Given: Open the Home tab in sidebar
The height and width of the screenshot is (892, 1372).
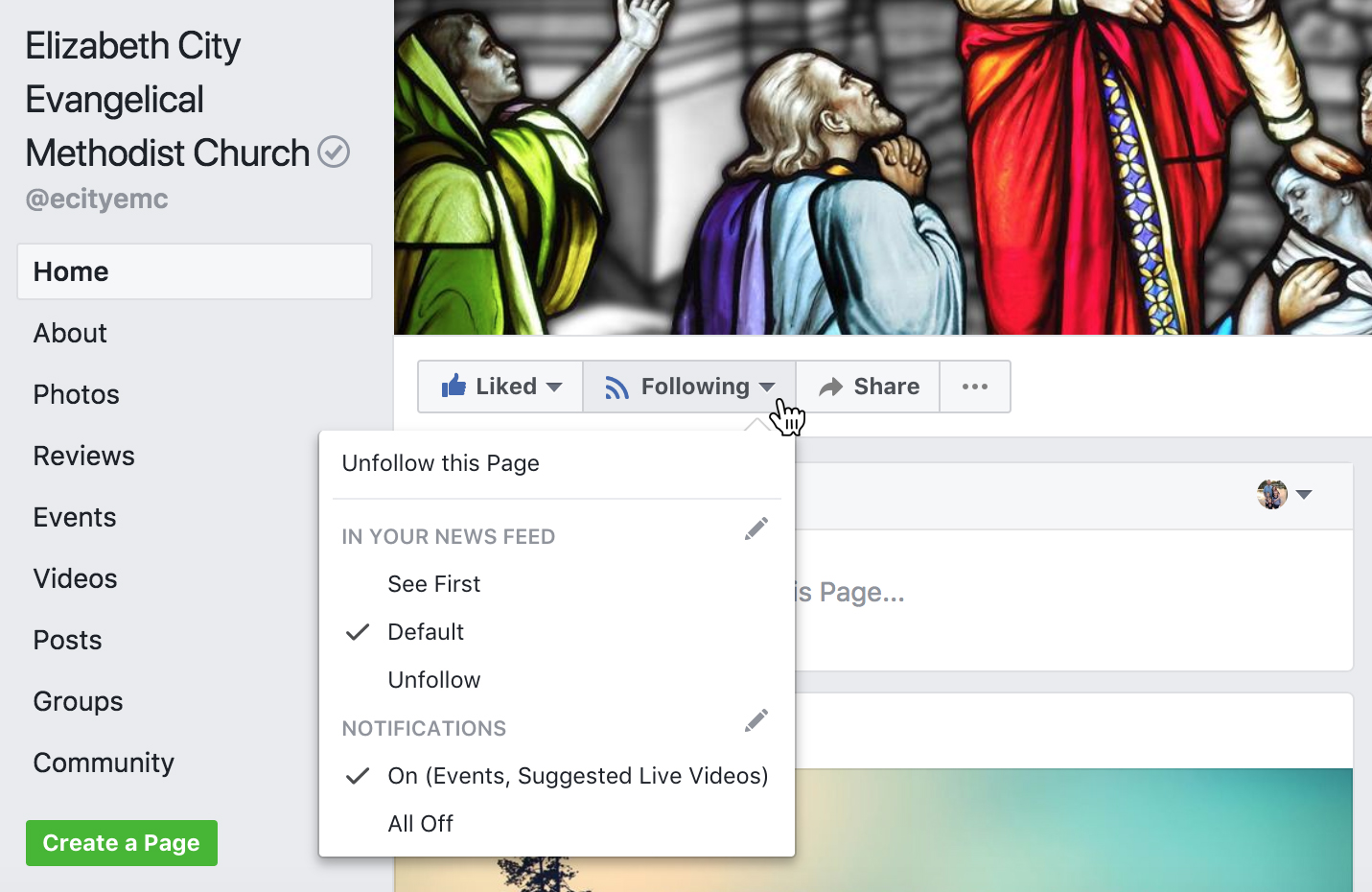Looking at the screenshot, I should 195,271.
